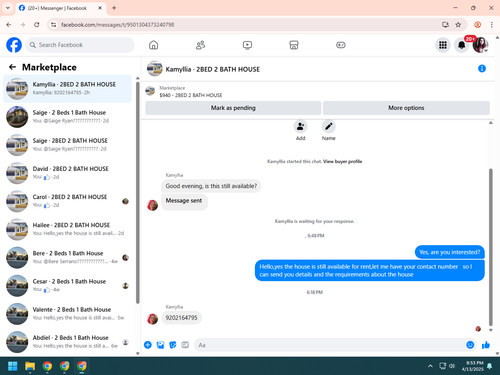Viewport: 500px width, 375px height.
Task: Open Hailee - 2BED 2 BATH HOUSE chat
Action: [67, 229]
